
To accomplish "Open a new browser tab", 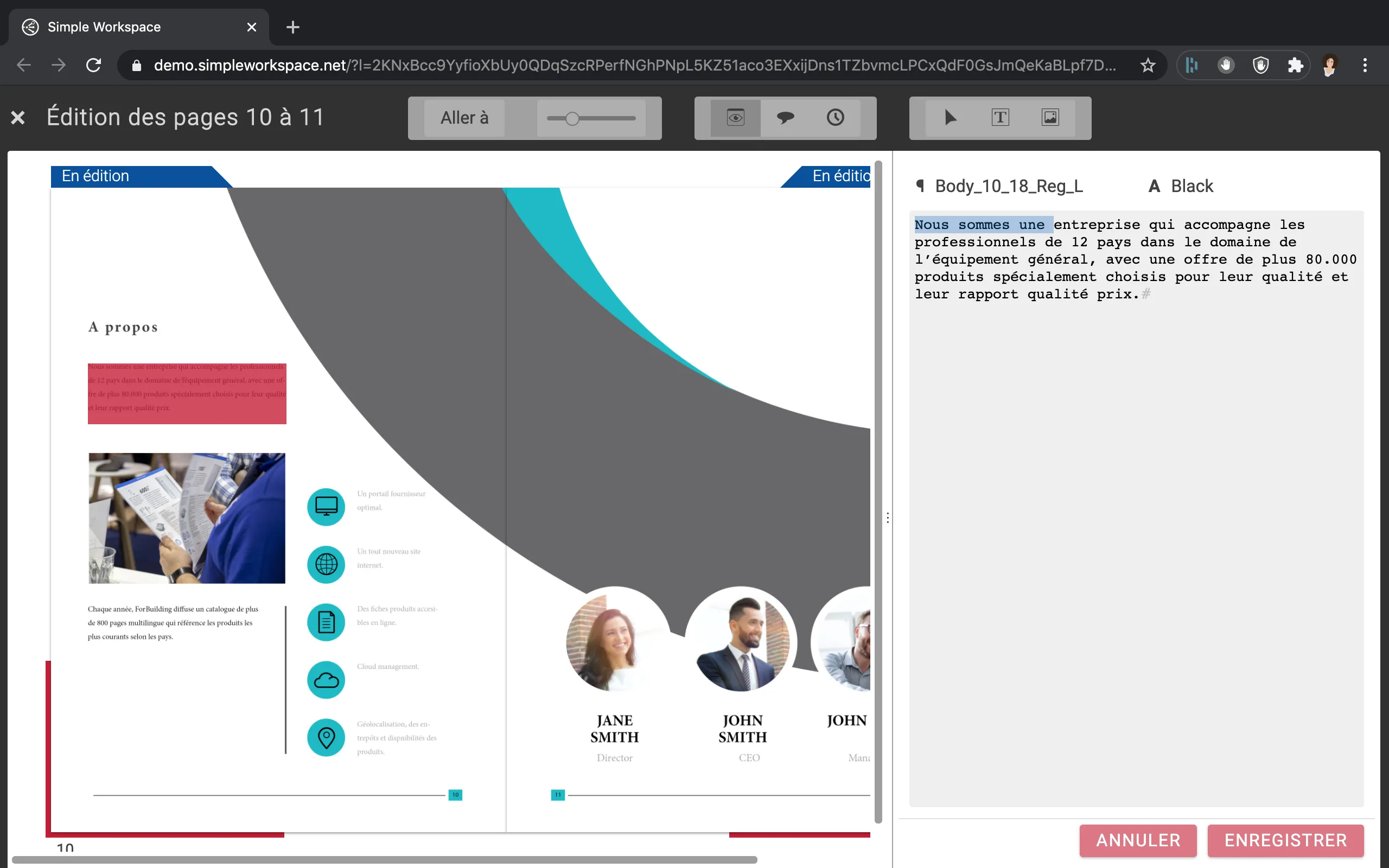I will click(x=293, y=27).
